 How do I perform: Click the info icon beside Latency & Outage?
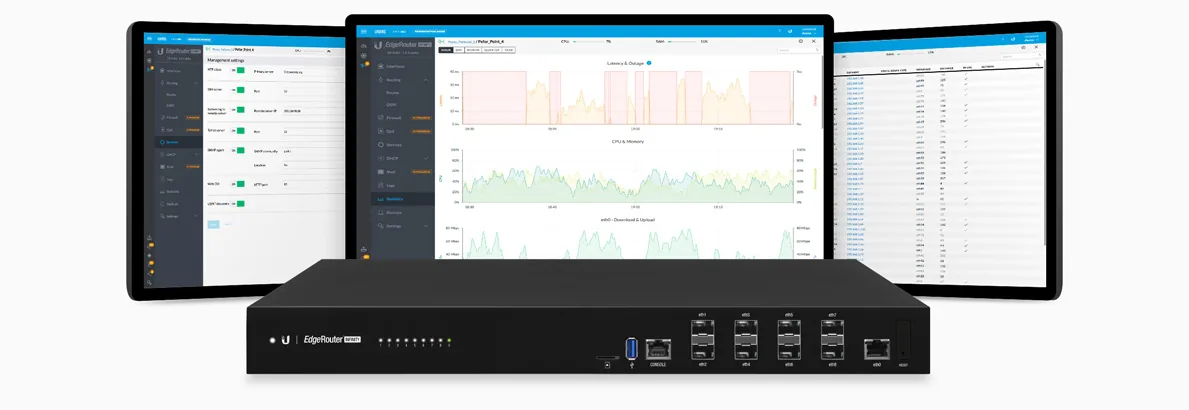(x=649, y=63)
